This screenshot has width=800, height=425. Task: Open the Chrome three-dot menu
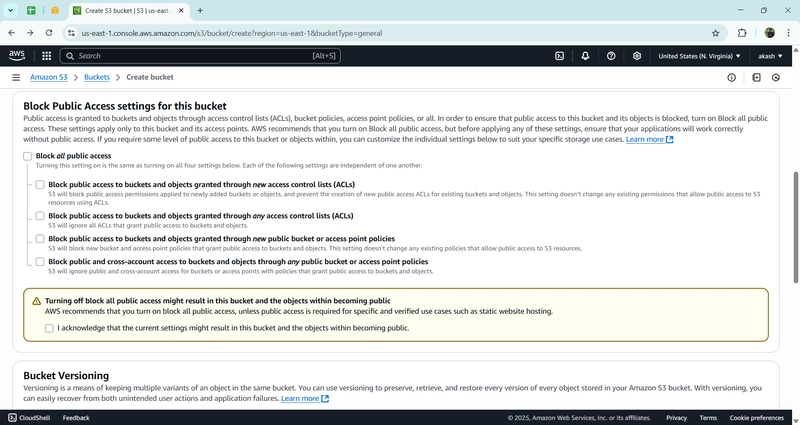coord(789,33)
